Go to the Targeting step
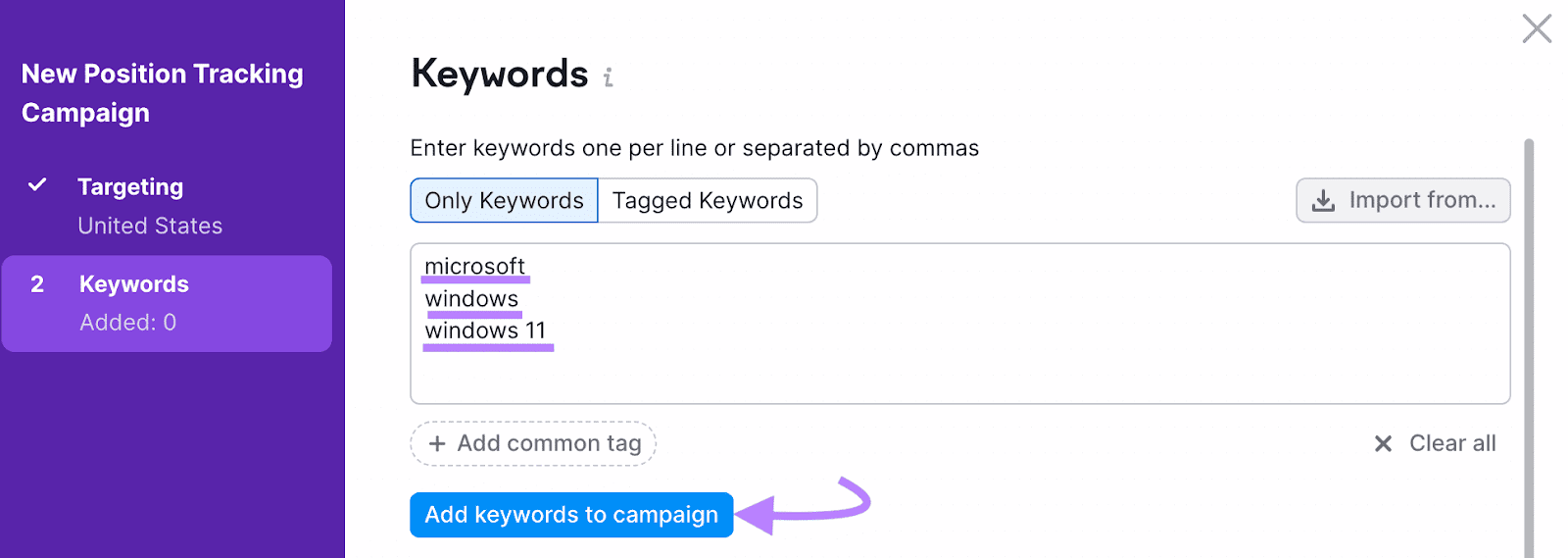The width and height of the screenshot is (1568, 558). (x=130, y=187)
